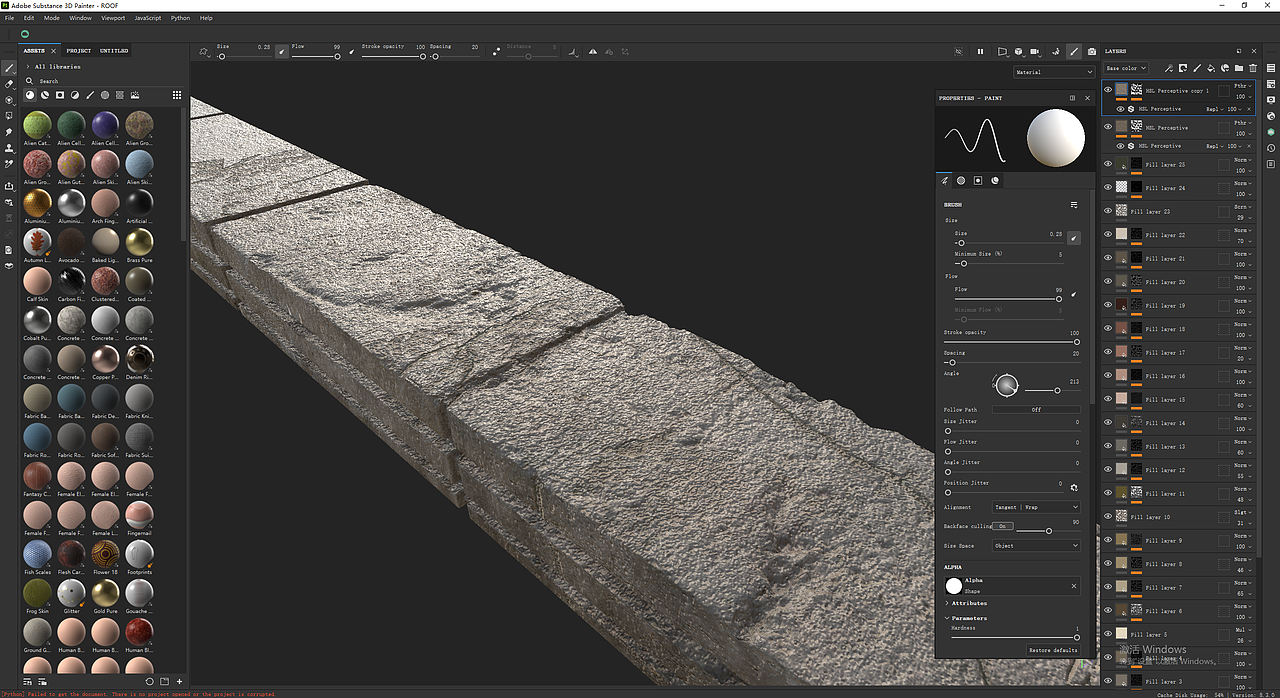Image resolution: width=1280 pixels, height=698 pixels.
Task: Toggle visibility of Fill layer 10
Action: click(x=1108, y=517)
